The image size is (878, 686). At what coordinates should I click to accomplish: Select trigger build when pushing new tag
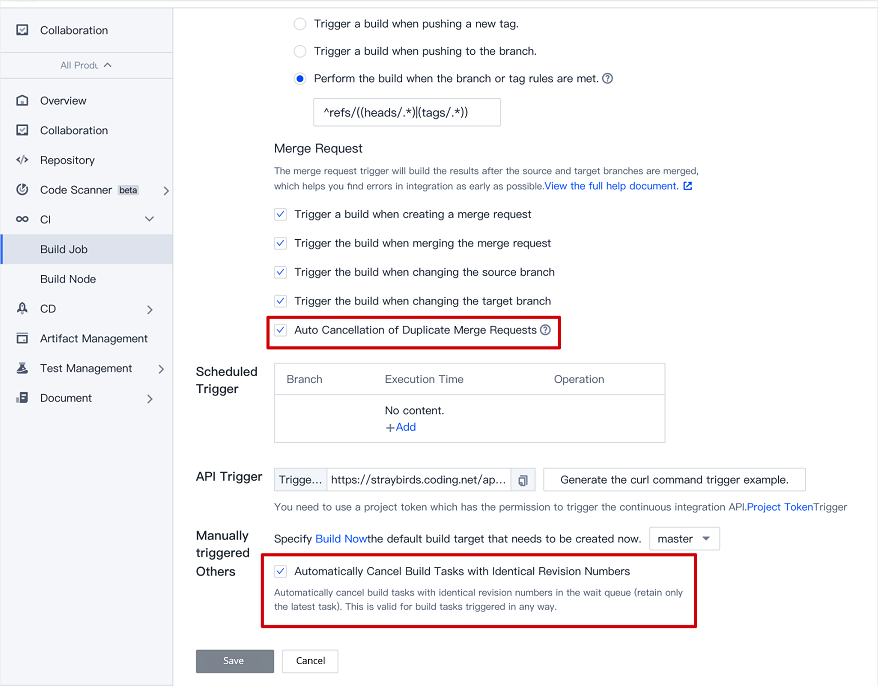point(300,24)
